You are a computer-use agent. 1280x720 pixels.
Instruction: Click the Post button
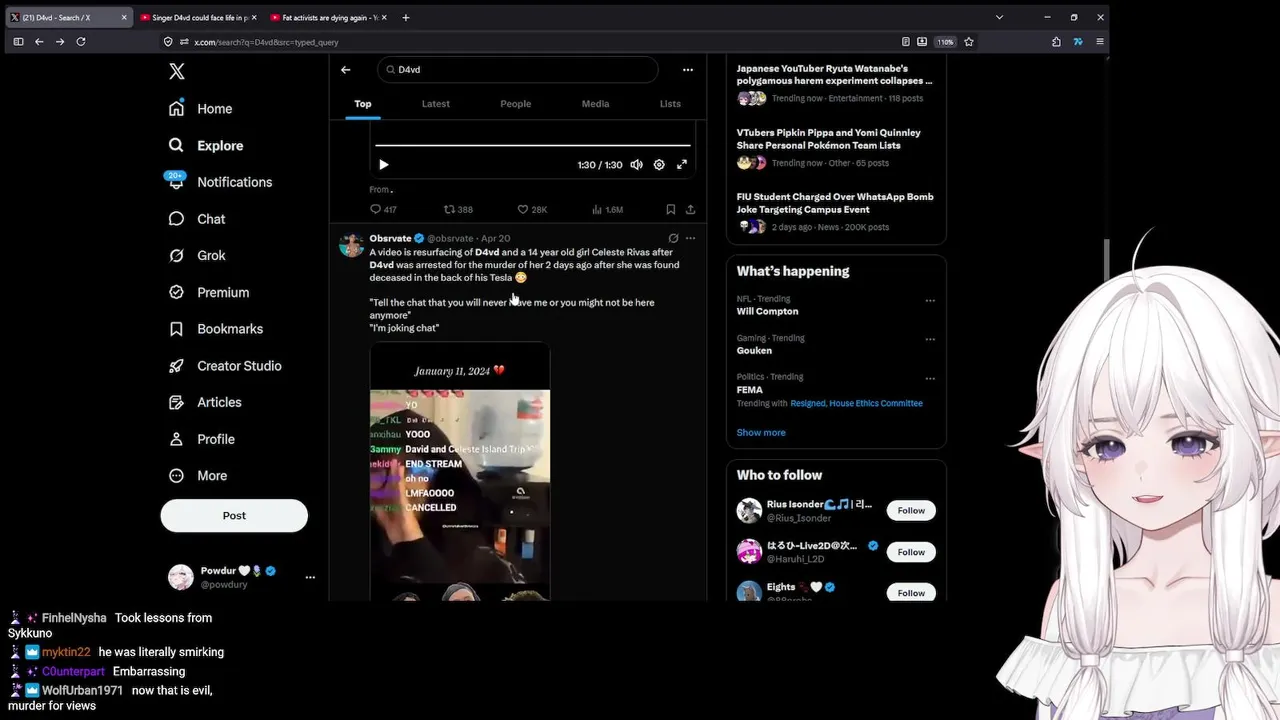click(234, 515)
